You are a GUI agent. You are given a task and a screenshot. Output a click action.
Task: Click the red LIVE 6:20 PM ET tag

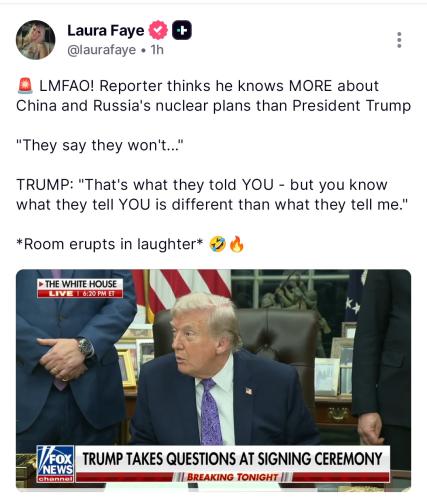[80, 293]
